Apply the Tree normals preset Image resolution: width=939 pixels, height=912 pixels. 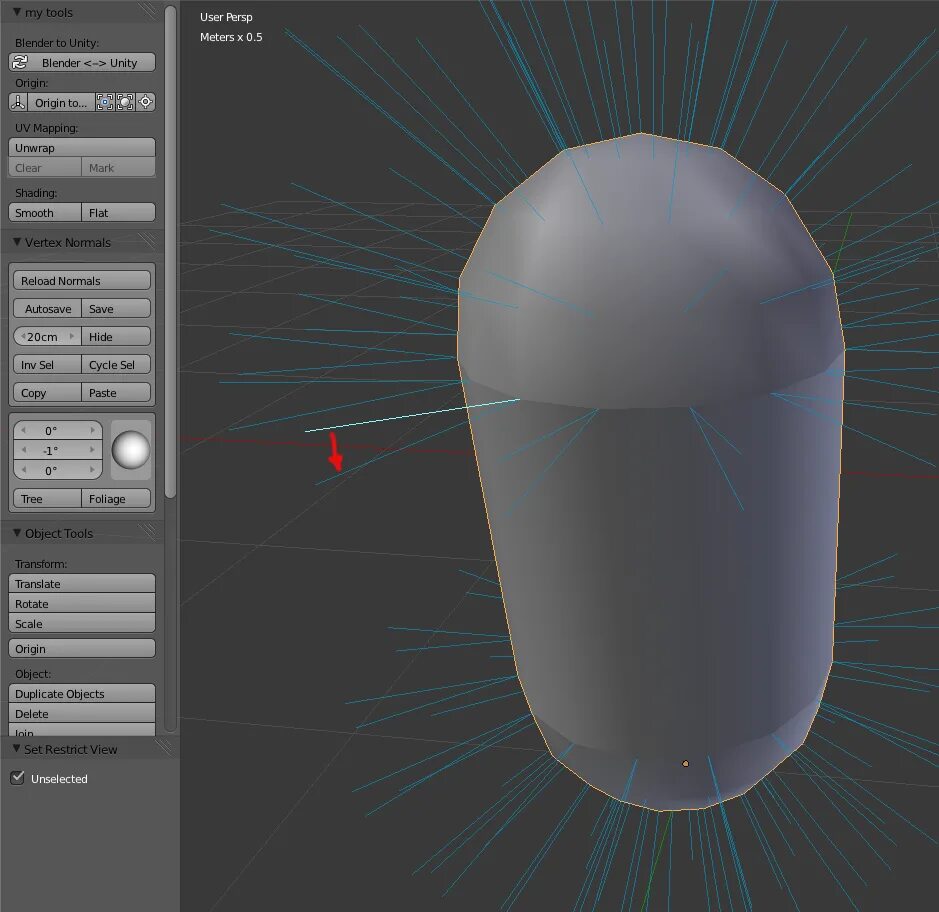pyautogui.click(x=47, y=498)
